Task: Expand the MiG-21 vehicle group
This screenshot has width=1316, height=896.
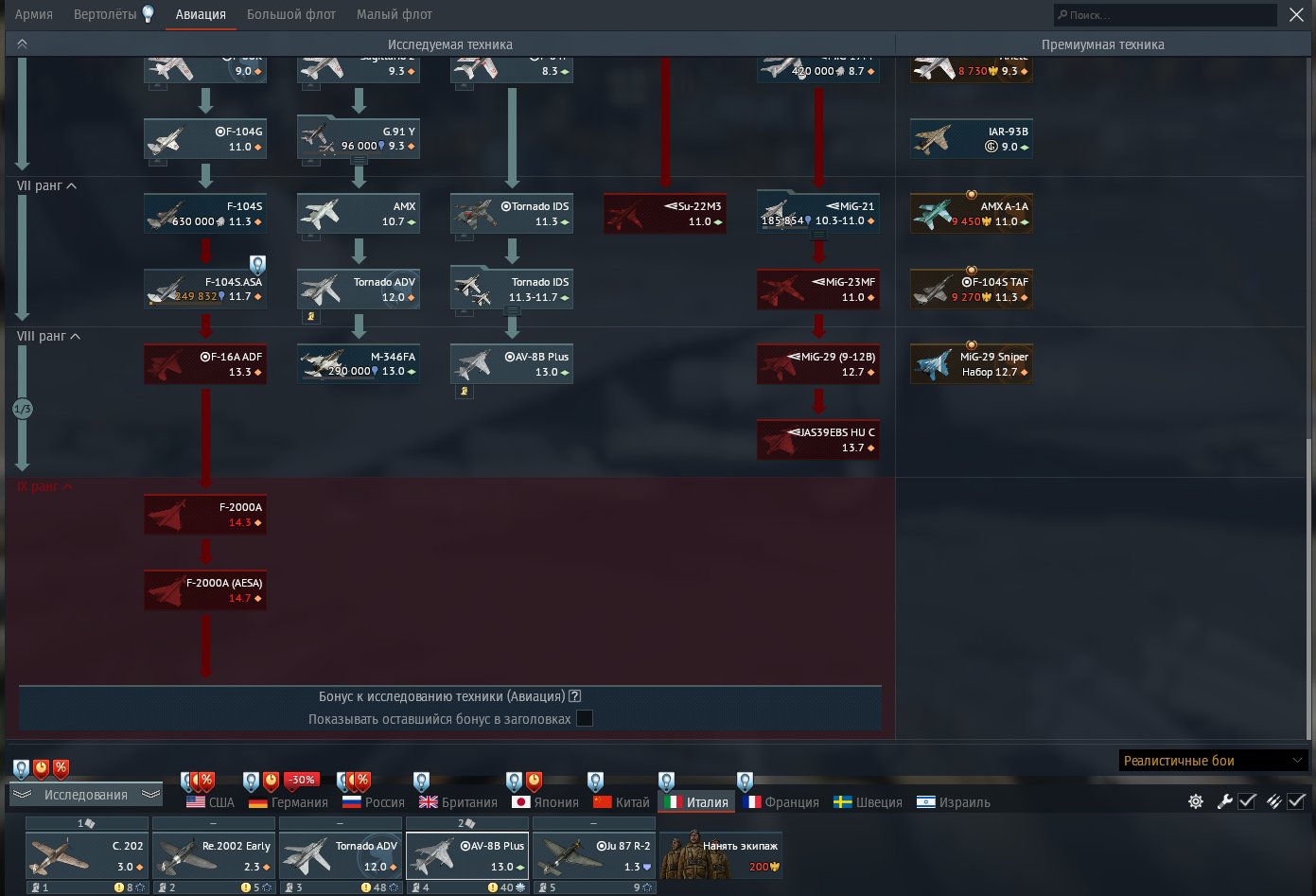Action: (x=818, y=236)
